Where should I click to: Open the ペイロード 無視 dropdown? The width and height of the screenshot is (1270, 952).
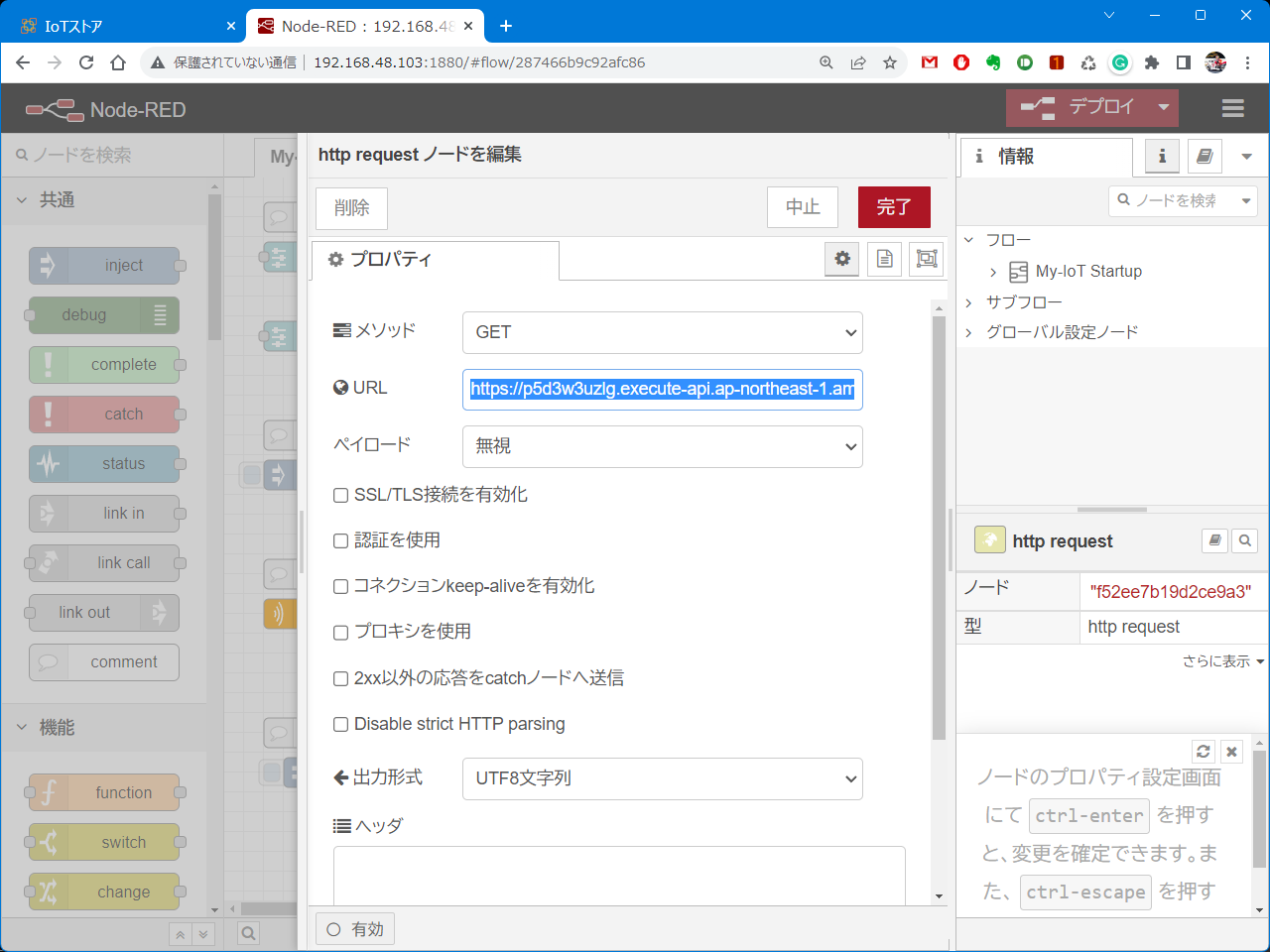pos(663,446)
